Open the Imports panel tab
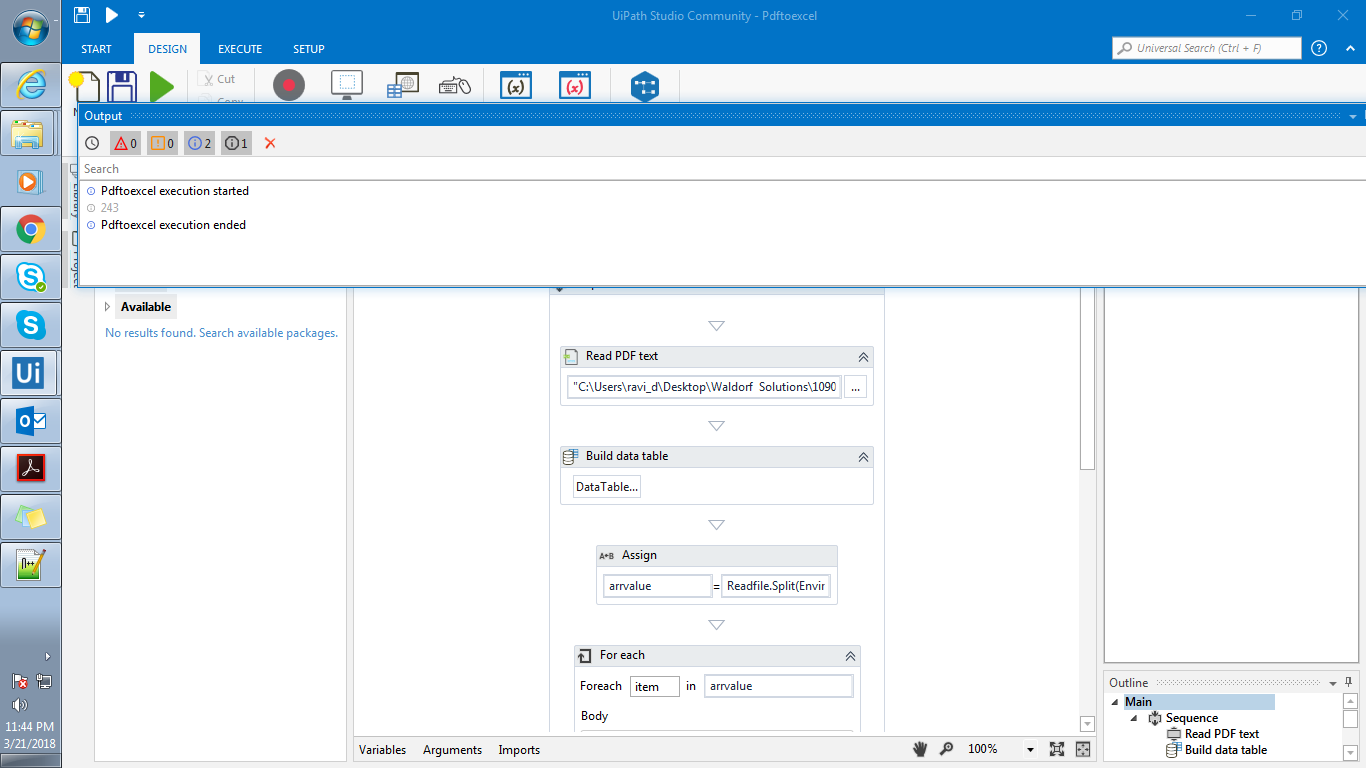The image size is (1366, 768). pos(519,750)
